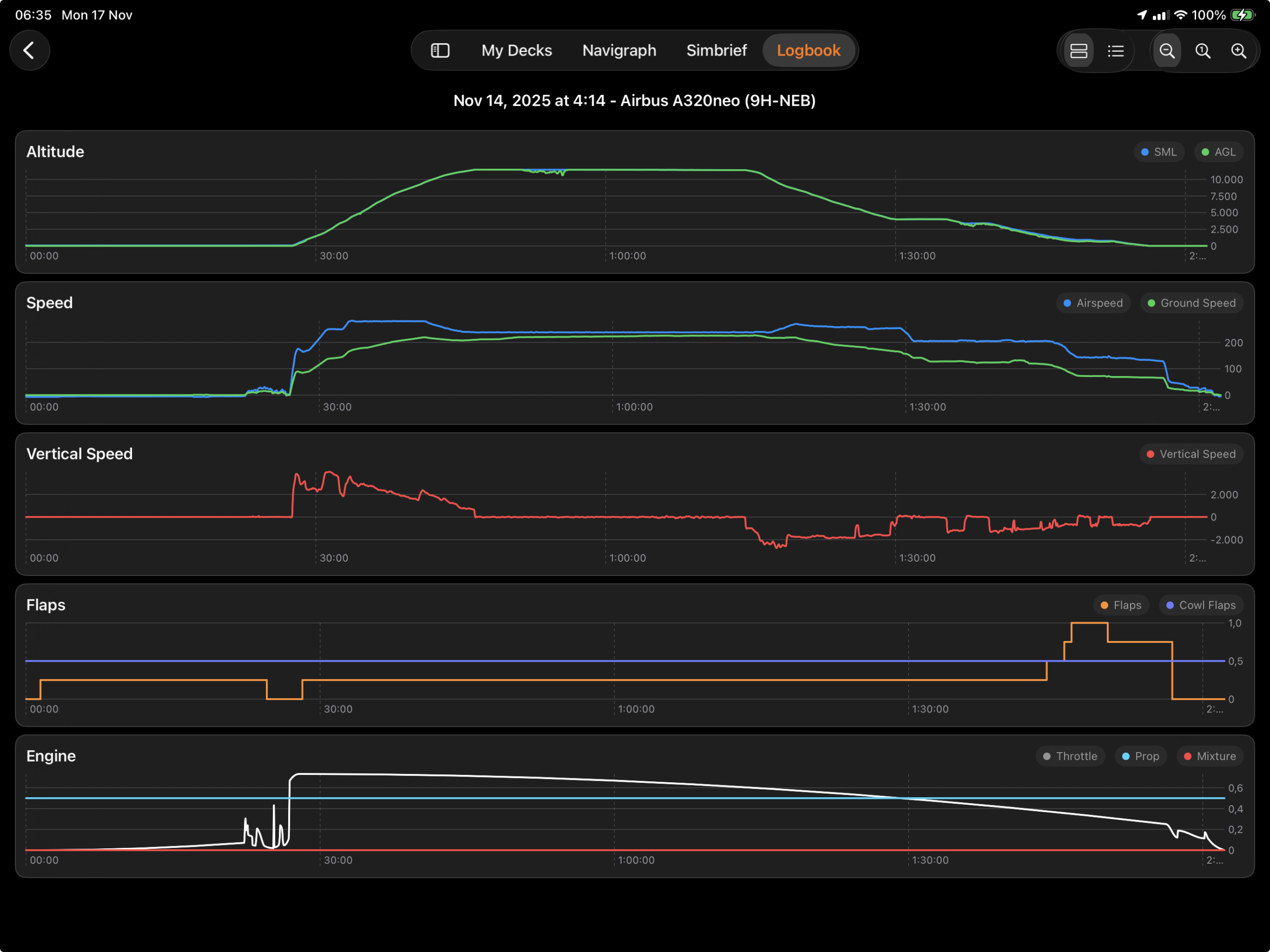The height and width of the screenshot is (952, 1270).
Task: Tap the back arrow button
Action: pos(29,51)
